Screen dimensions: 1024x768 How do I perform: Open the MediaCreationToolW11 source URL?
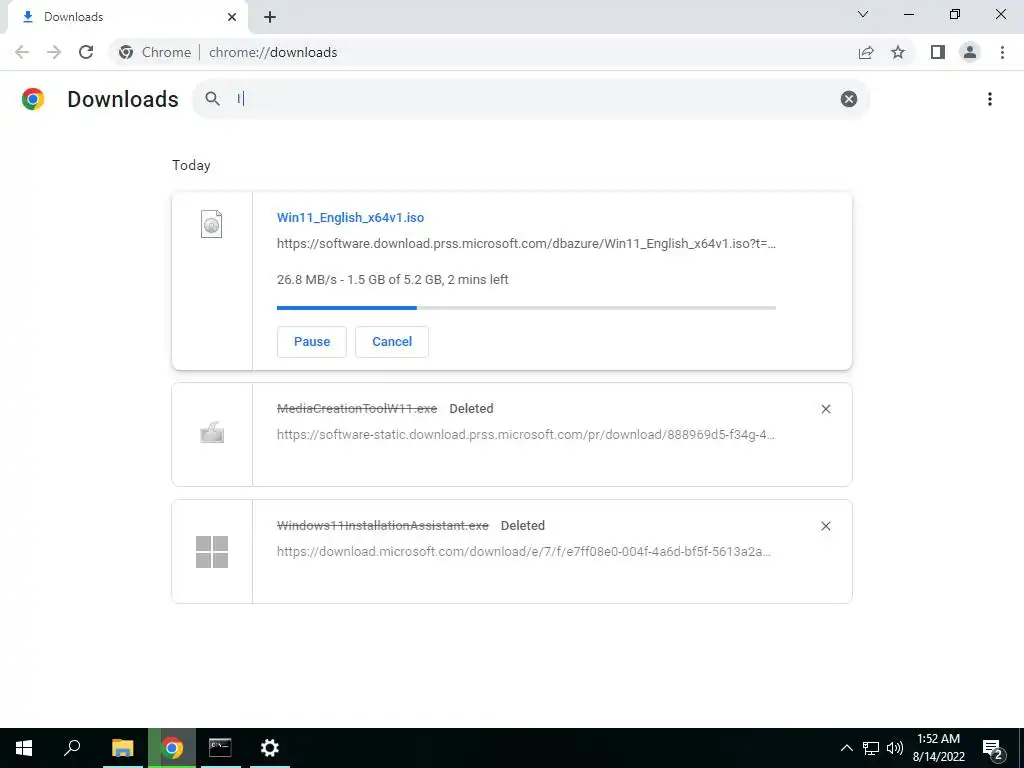pos(526,434)
